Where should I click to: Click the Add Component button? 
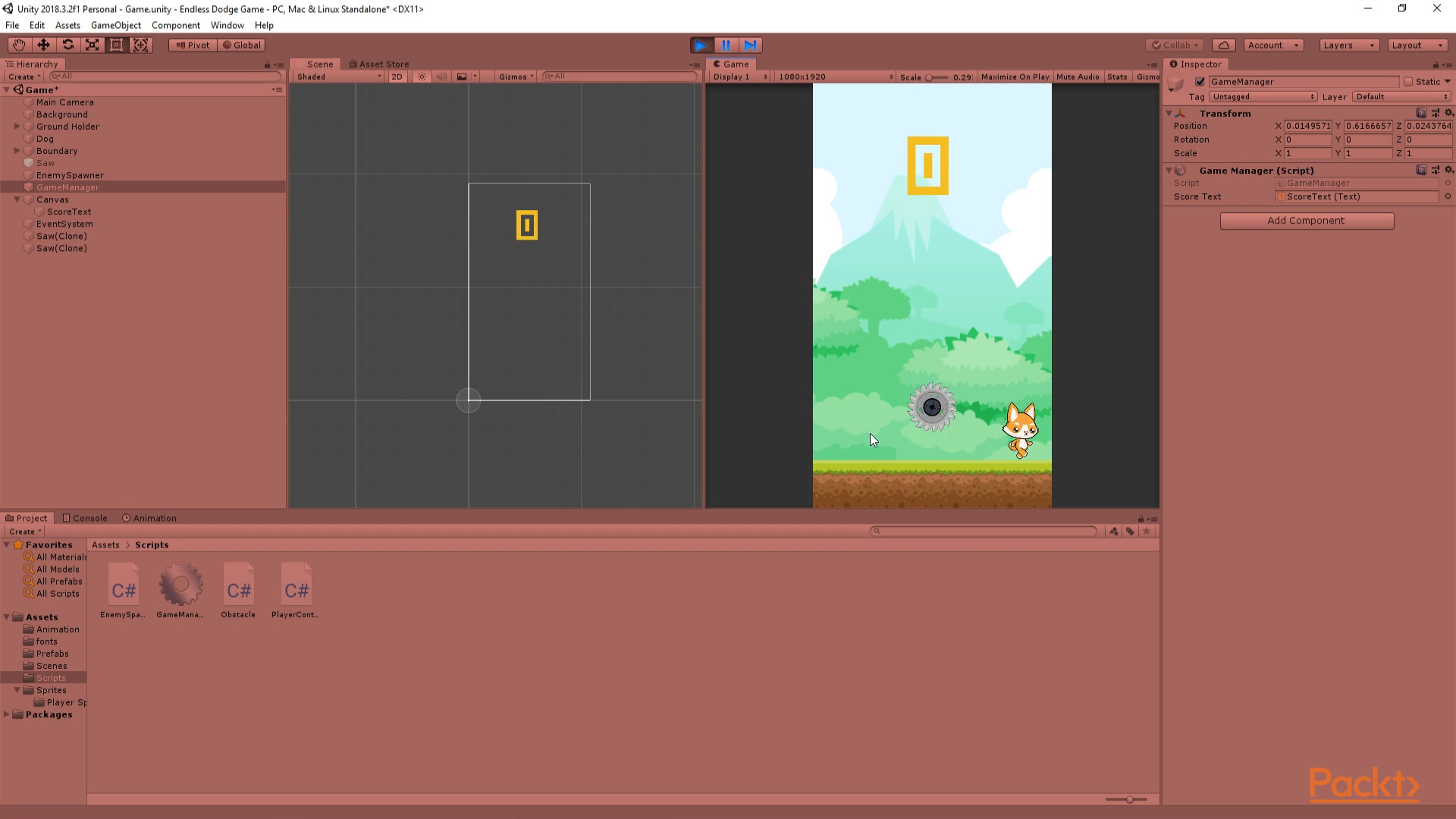tap(1306, 221)
